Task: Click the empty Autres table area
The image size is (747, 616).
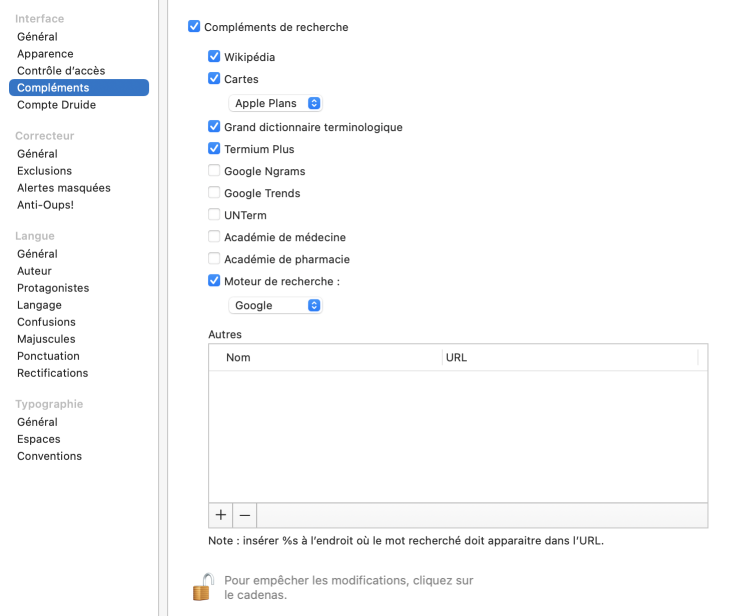Action: coord(457,436)
